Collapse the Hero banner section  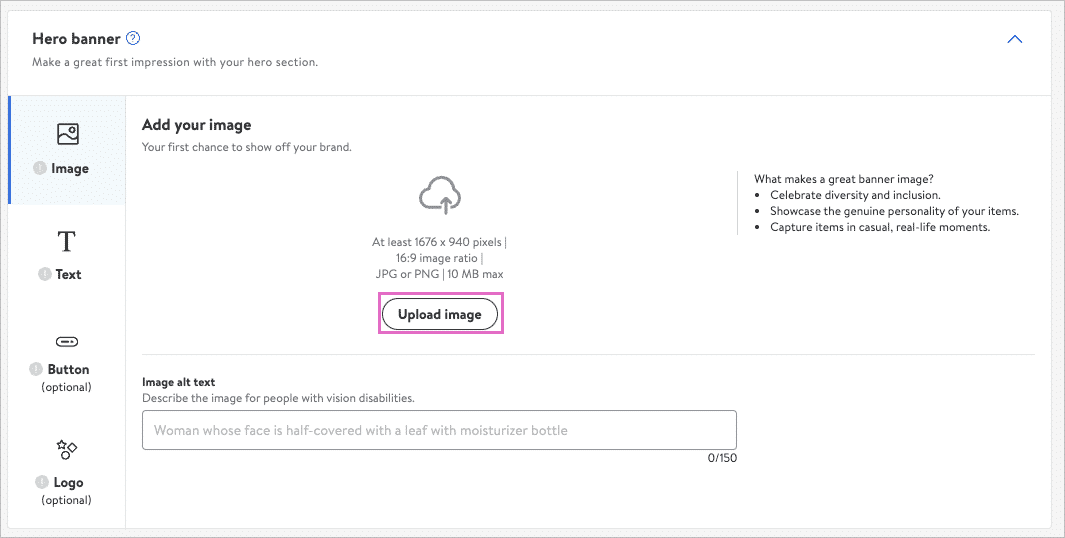point(1014,40)
